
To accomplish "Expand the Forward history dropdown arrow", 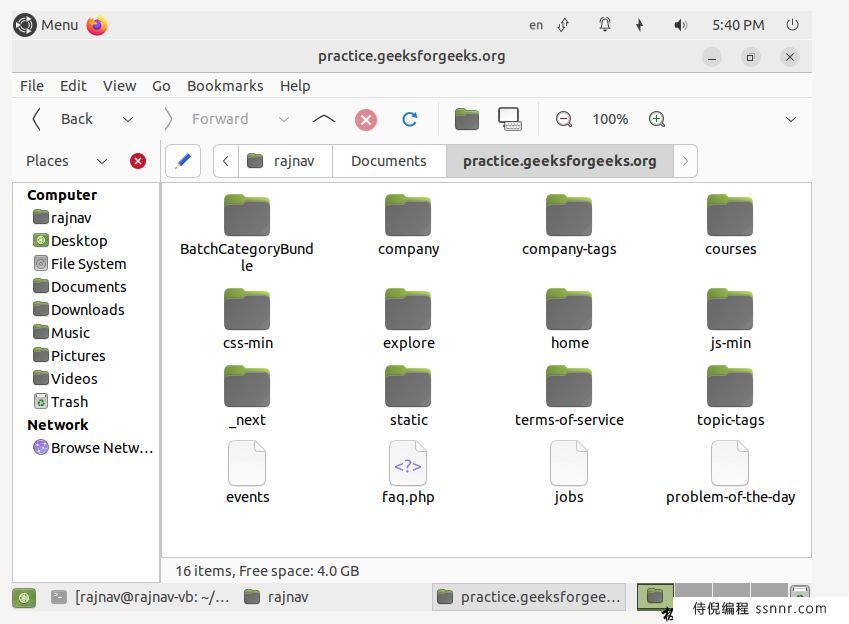I will (284, 119).
